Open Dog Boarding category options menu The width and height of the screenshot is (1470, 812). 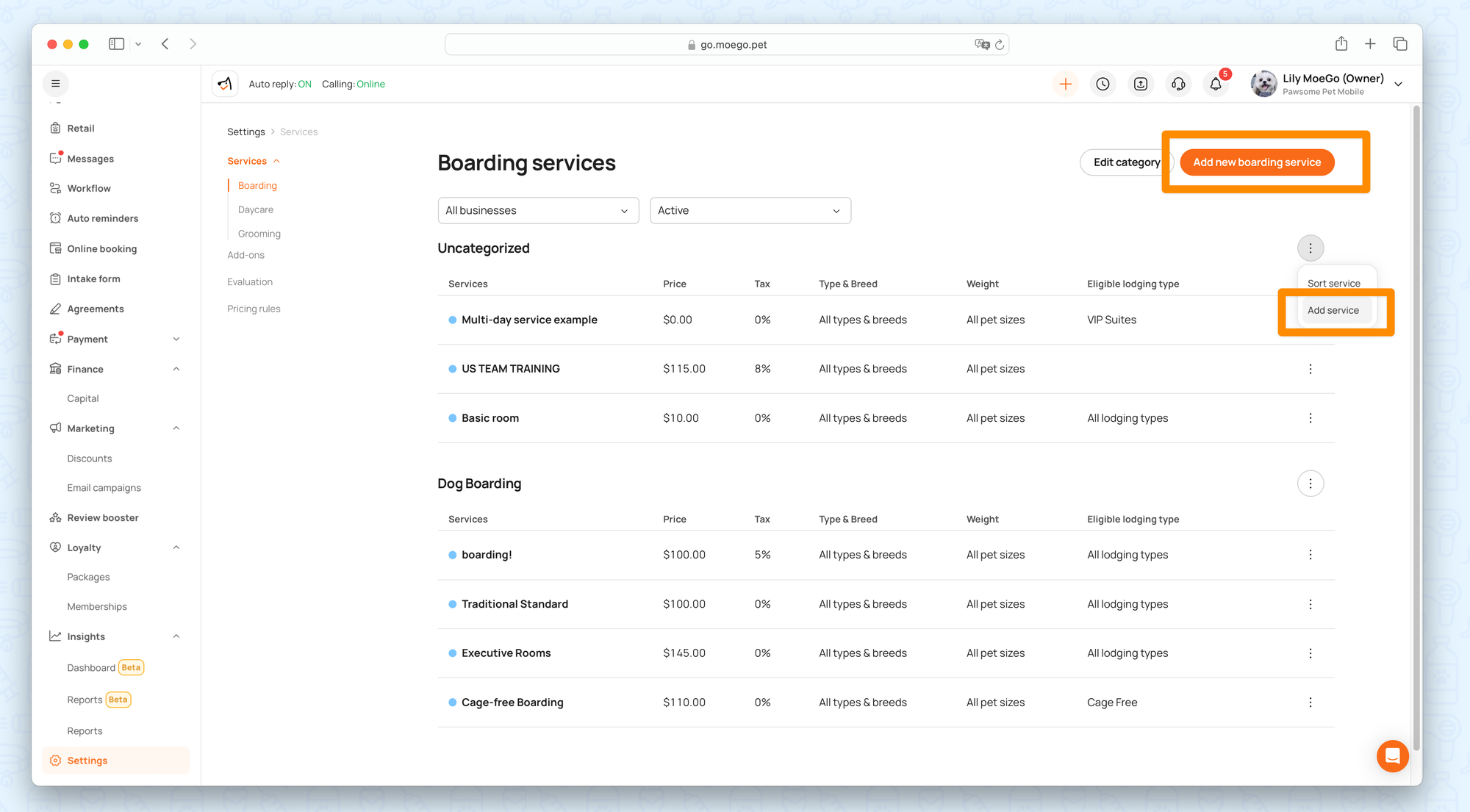click(1310, 484)
